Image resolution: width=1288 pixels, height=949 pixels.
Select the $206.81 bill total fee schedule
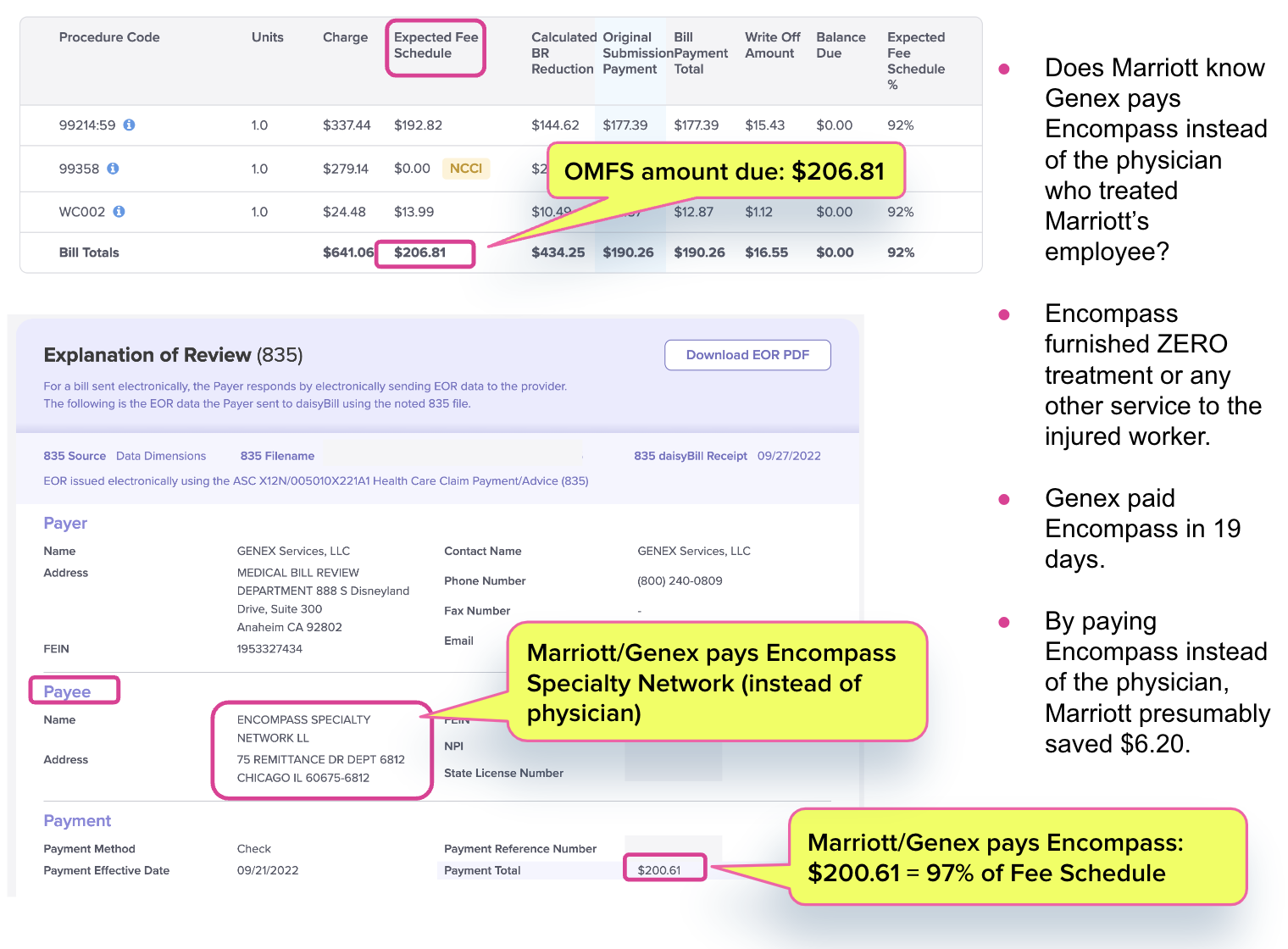(419, 253)
